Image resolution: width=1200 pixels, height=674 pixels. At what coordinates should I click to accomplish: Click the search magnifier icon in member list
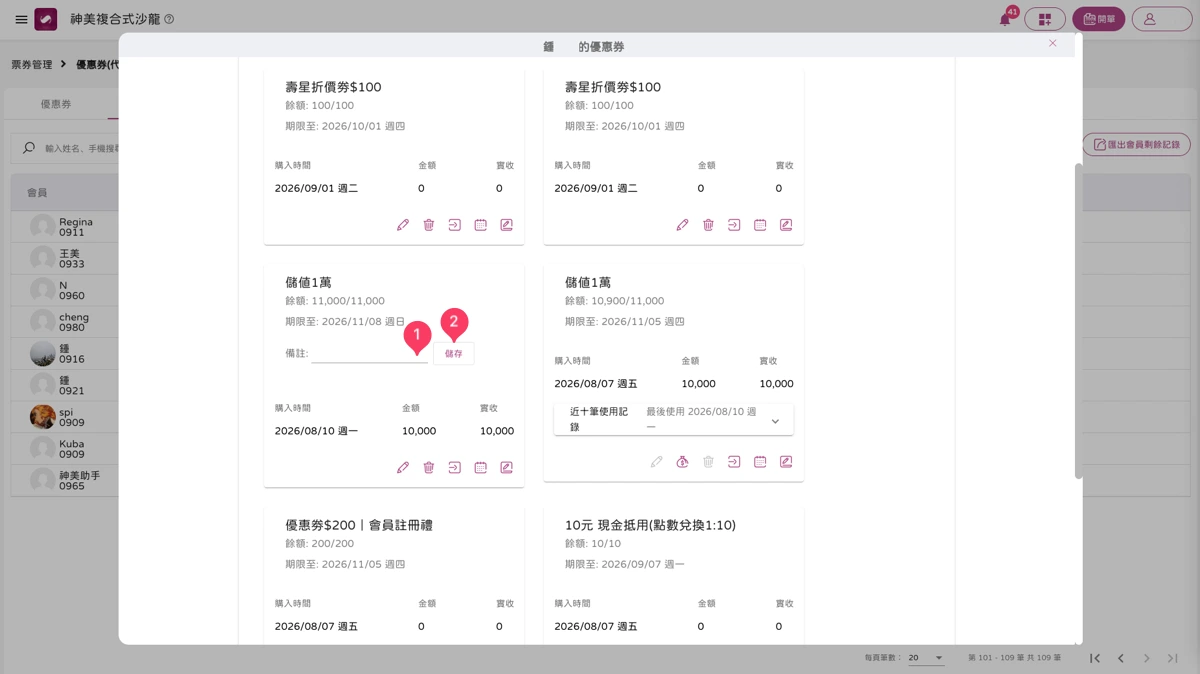29,148
